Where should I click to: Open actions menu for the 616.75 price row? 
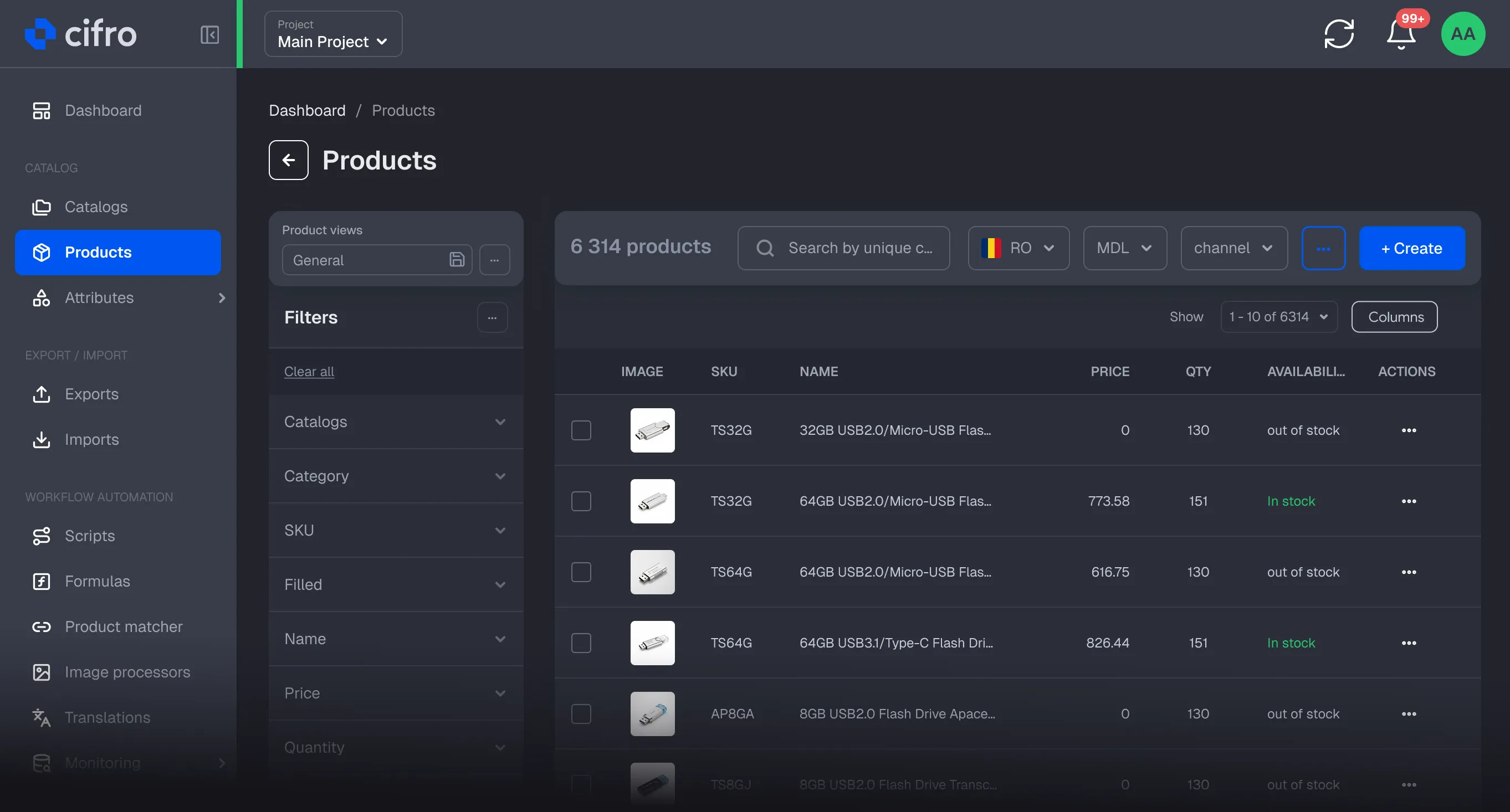click(1409, 572)
